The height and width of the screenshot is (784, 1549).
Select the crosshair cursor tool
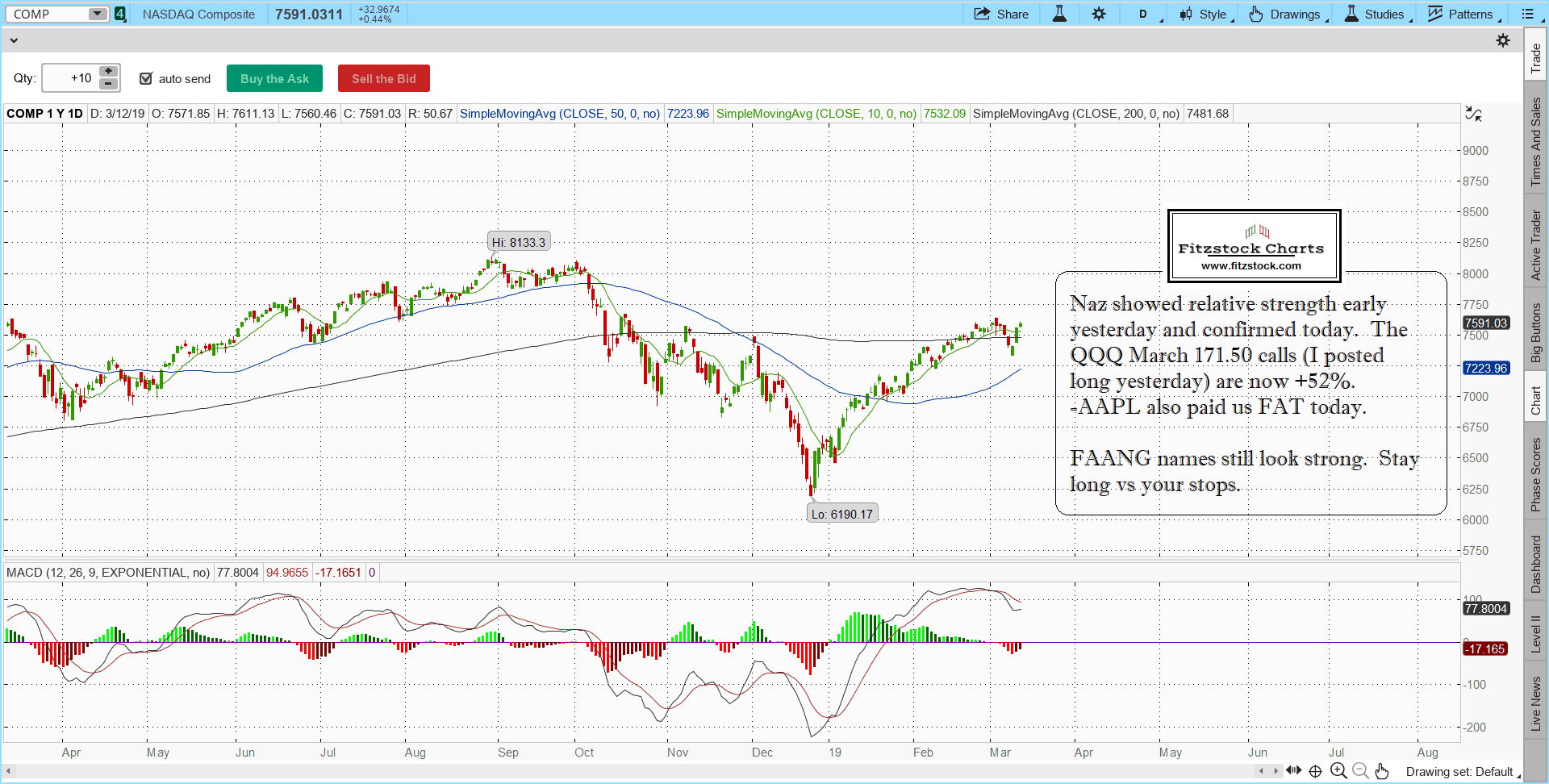tap(1315, 771)
